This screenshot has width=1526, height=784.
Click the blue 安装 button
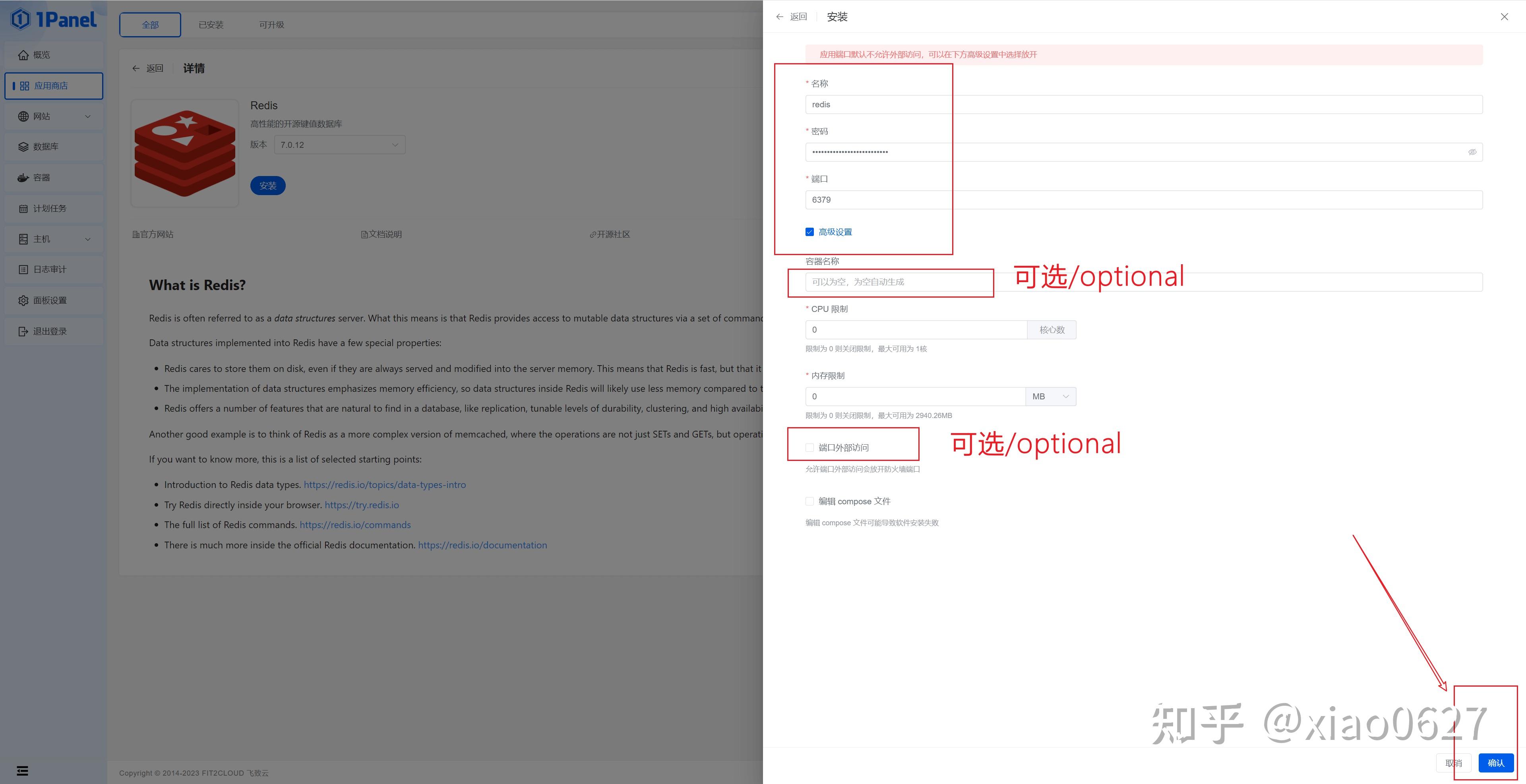tap(268, 186)
